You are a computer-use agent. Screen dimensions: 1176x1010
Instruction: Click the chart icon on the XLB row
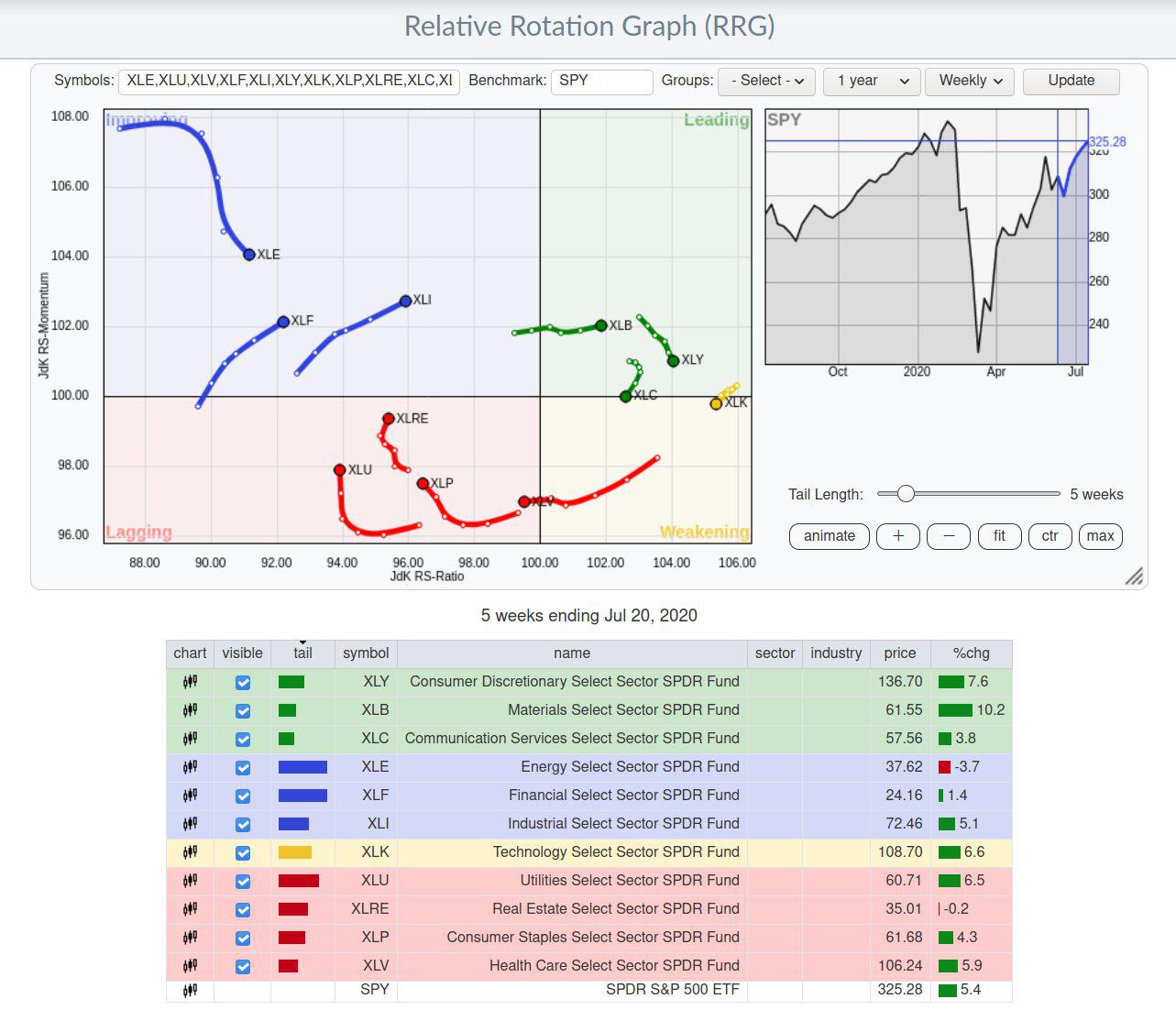coord(190,710)
